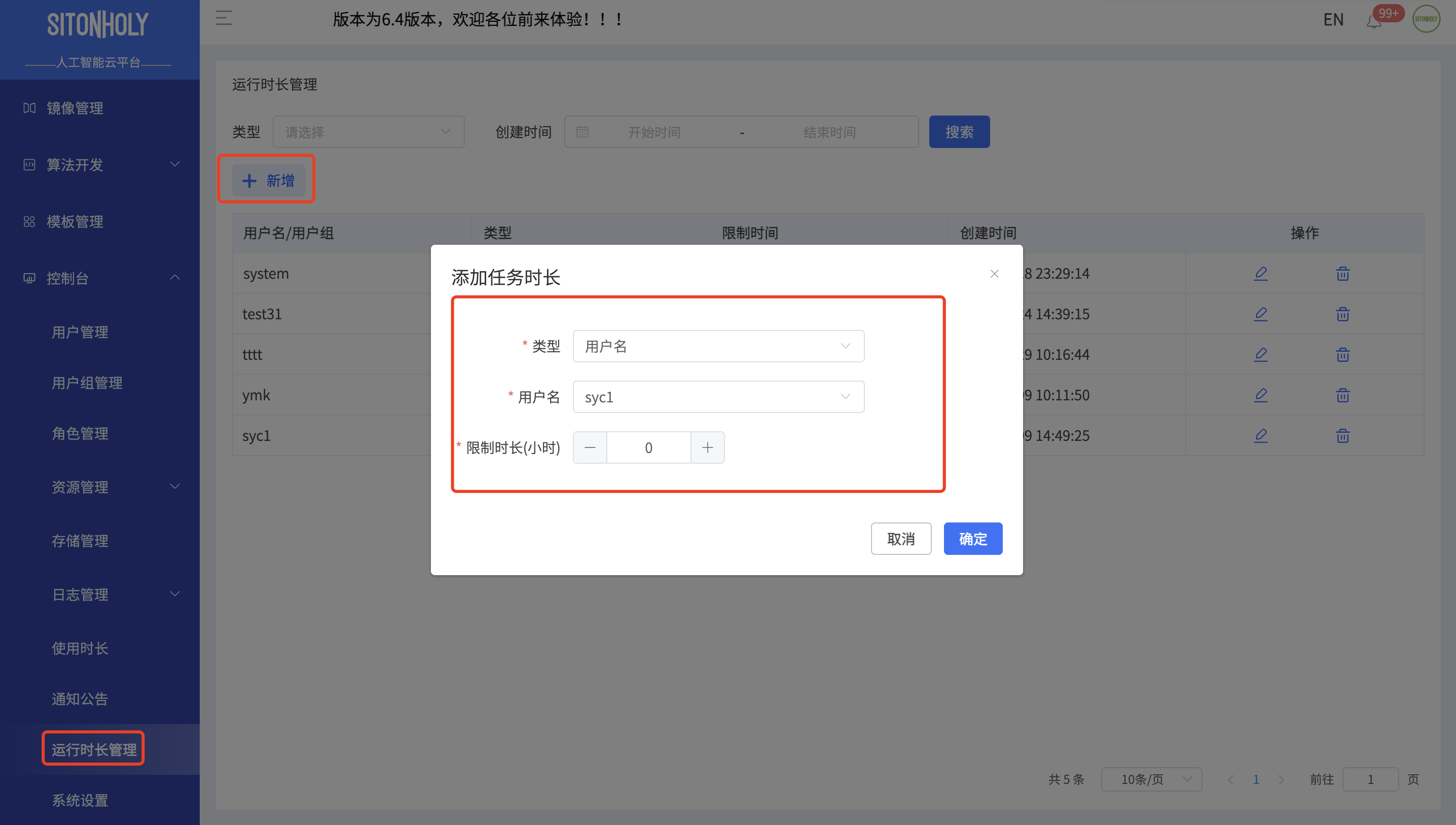The width and height of the screenshot is (1456, 825).
Task: Edit the system row
Action: tap(1260, 274)
